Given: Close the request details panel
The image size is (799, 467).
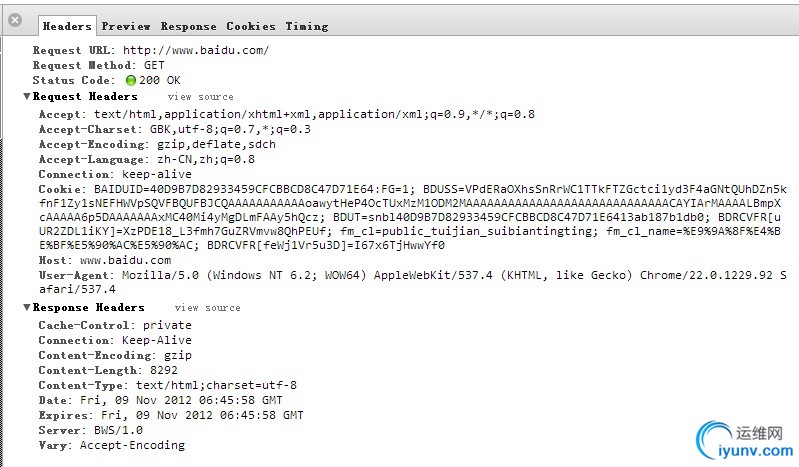Looking at the screenshot, I should point(15,20).
